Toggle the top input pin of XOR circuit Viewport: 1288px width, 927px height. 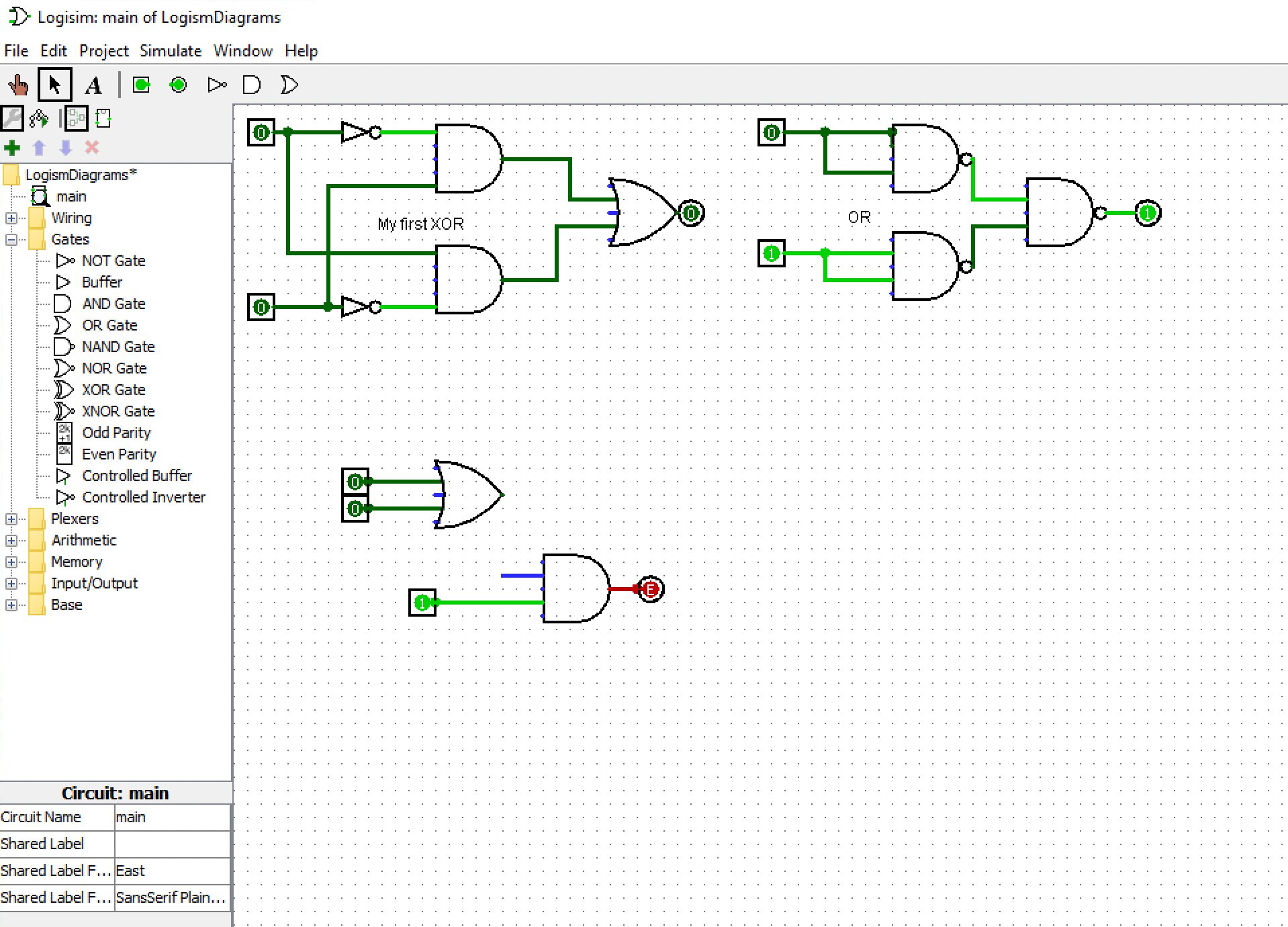pyautogui.click(x=261, y=132)
